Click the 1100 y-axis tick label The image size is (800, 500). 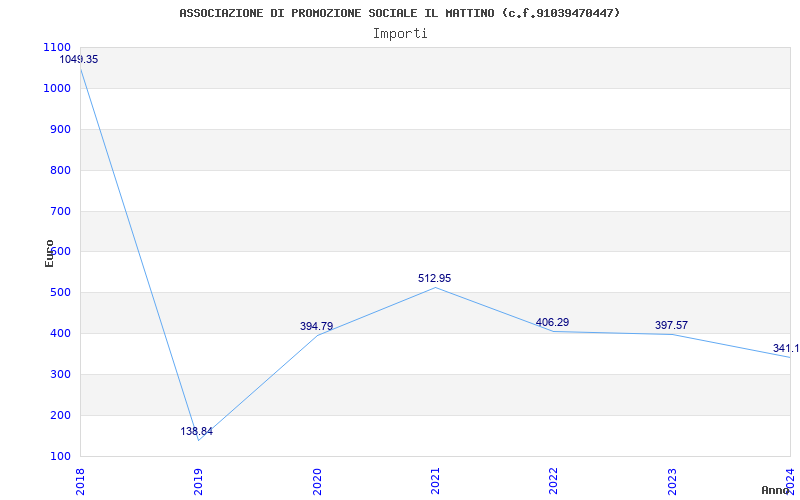pyautogui.click(x=57, y=47)
